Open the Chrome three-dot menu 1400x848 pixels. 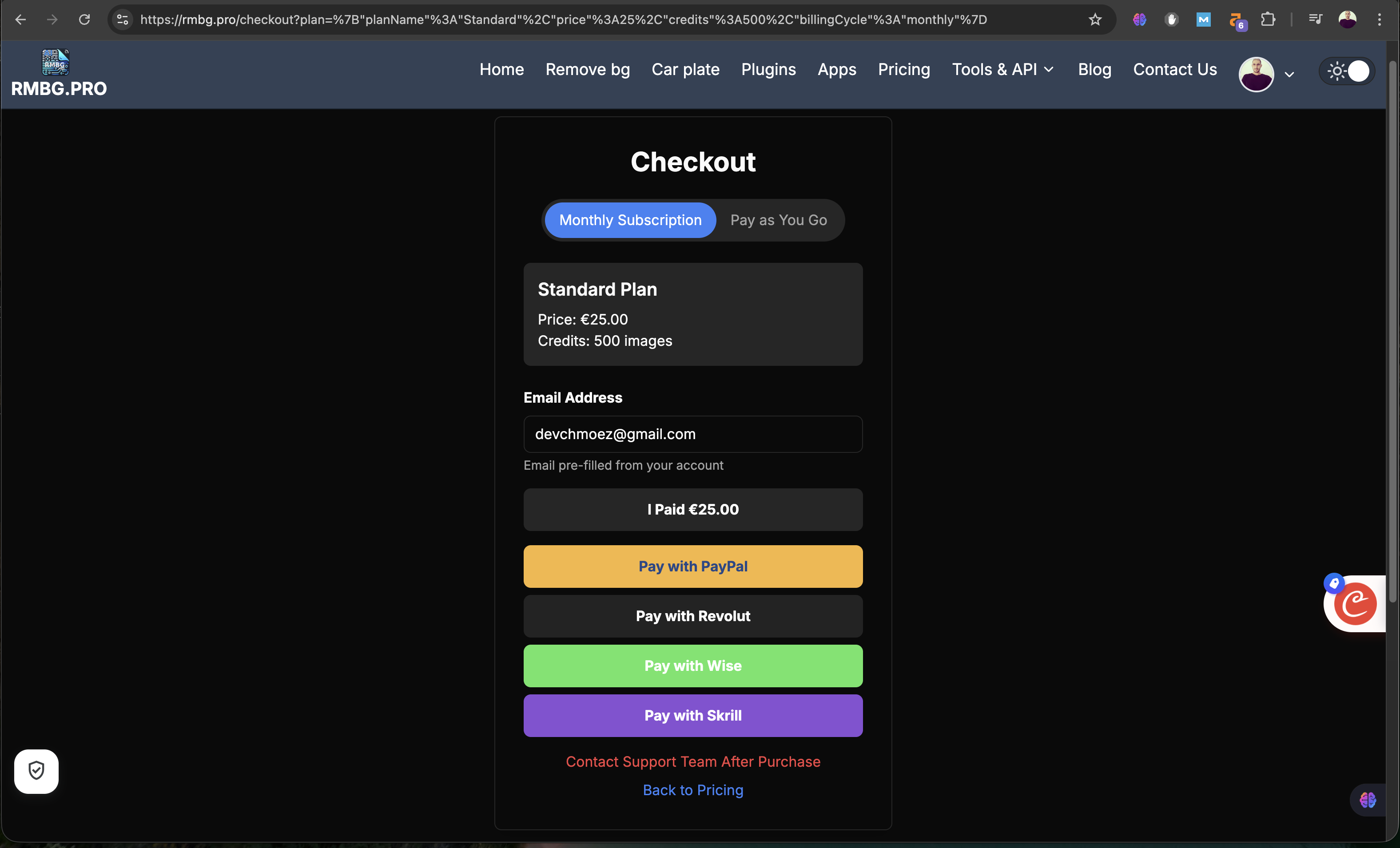click(x=1380, y=19)
